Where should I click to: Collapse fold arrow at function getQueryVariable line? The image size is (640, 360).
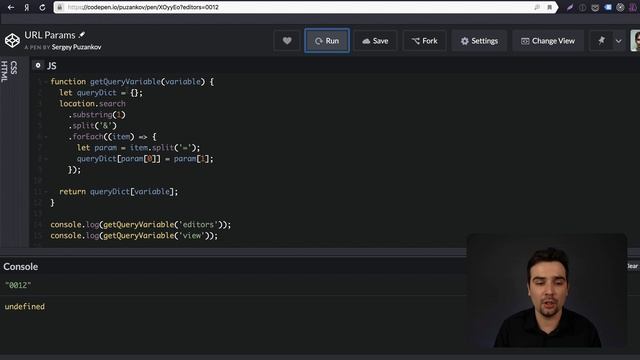point(45,82)
